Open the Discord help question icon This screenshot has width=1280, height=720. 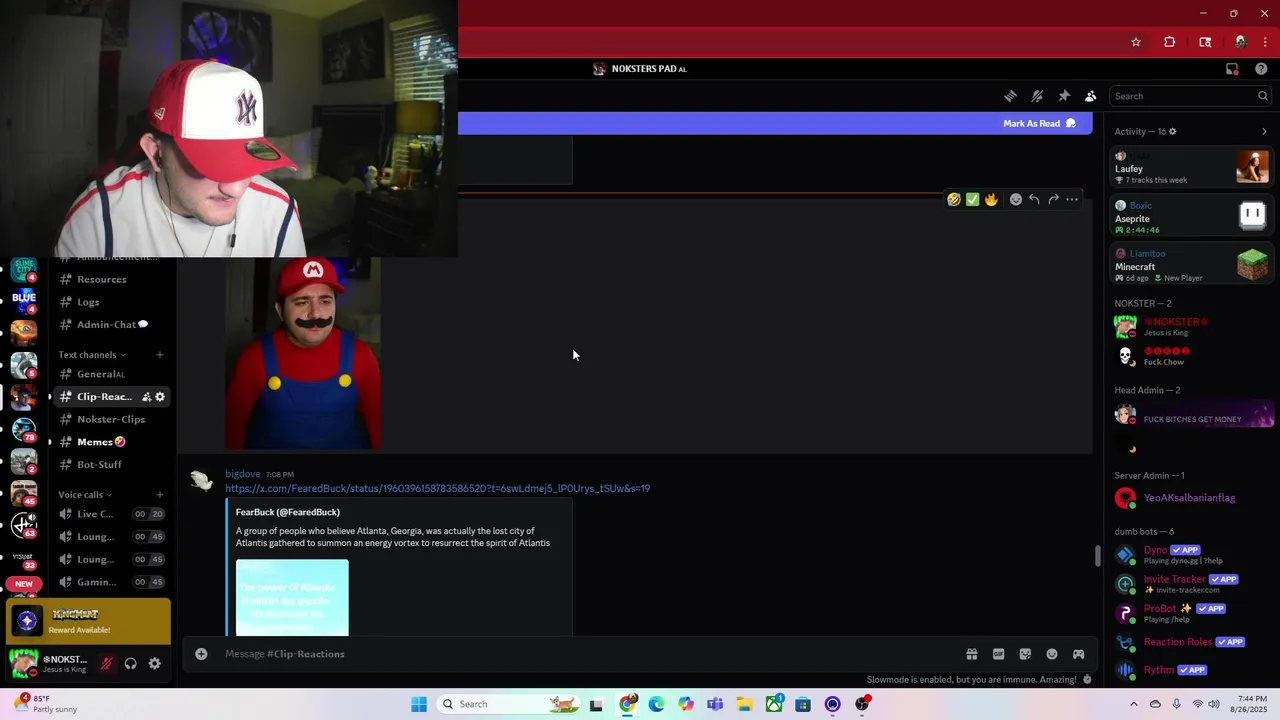(x=1261, y=69)
